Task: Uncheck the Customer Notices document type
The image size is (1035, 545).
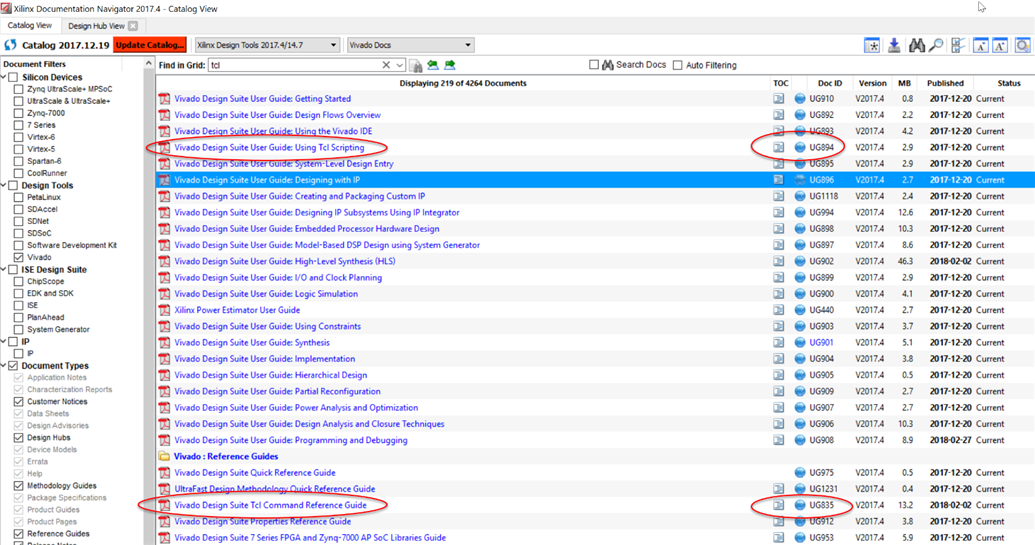Action: point(18,401)
